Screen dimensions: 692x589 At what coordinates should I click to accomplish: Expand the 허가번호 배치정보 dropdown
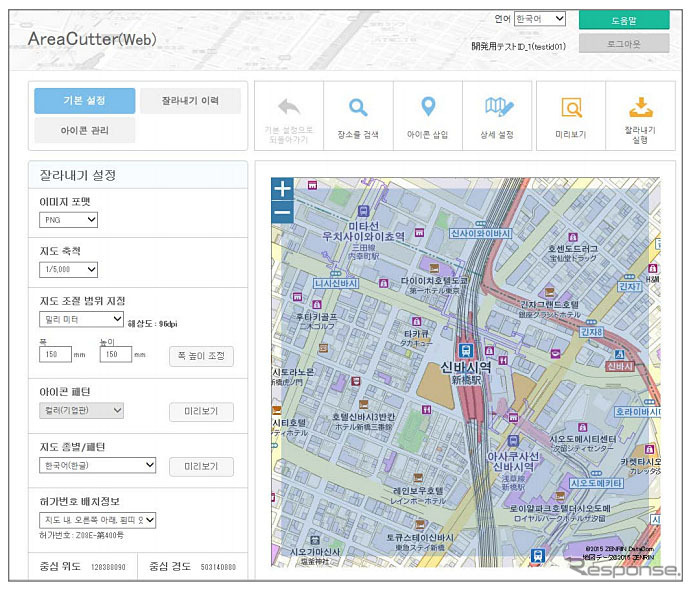click(97, 520)
